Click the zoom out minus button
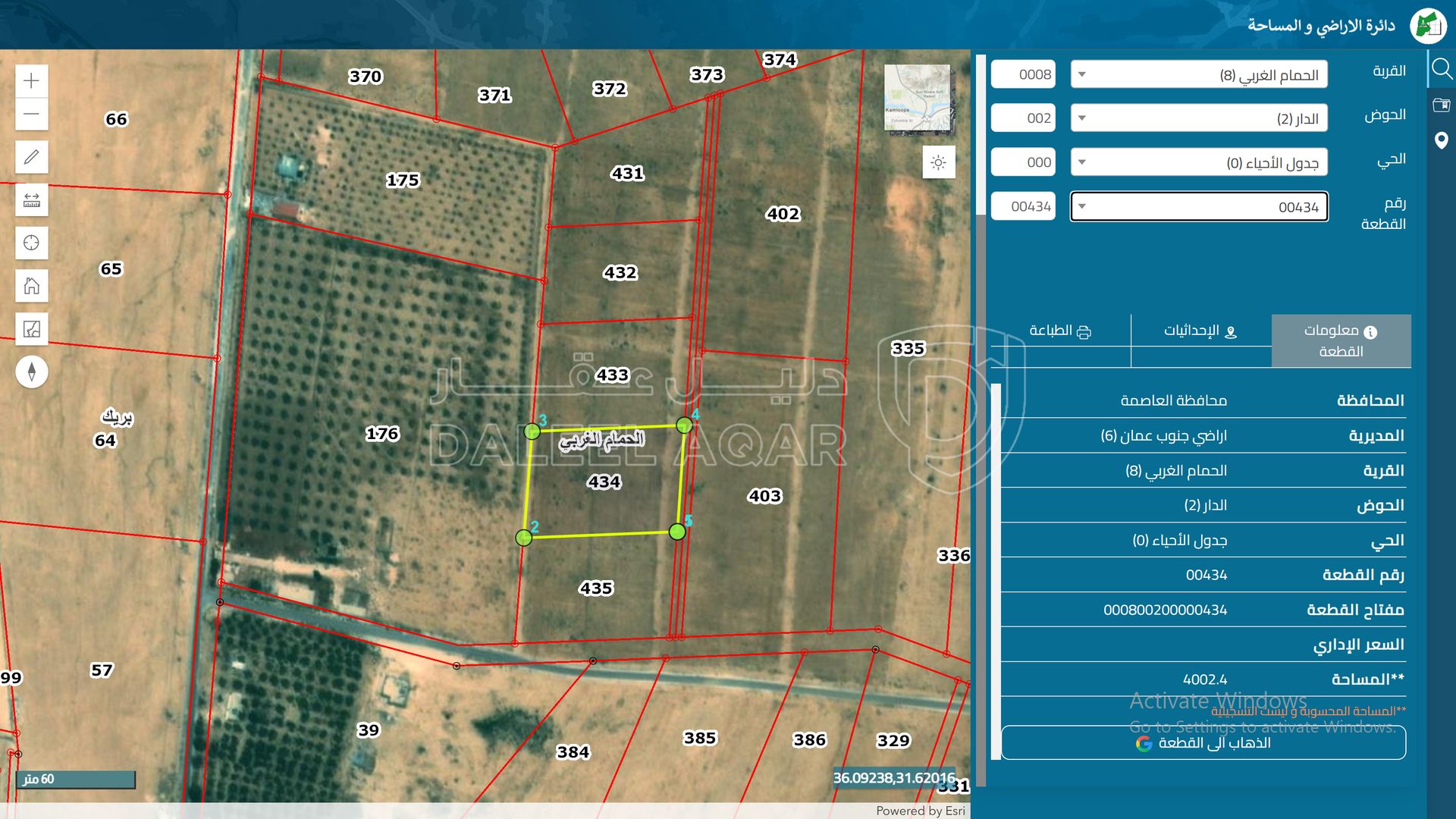Screen dimensions: 1456x819 coord(31,115)
